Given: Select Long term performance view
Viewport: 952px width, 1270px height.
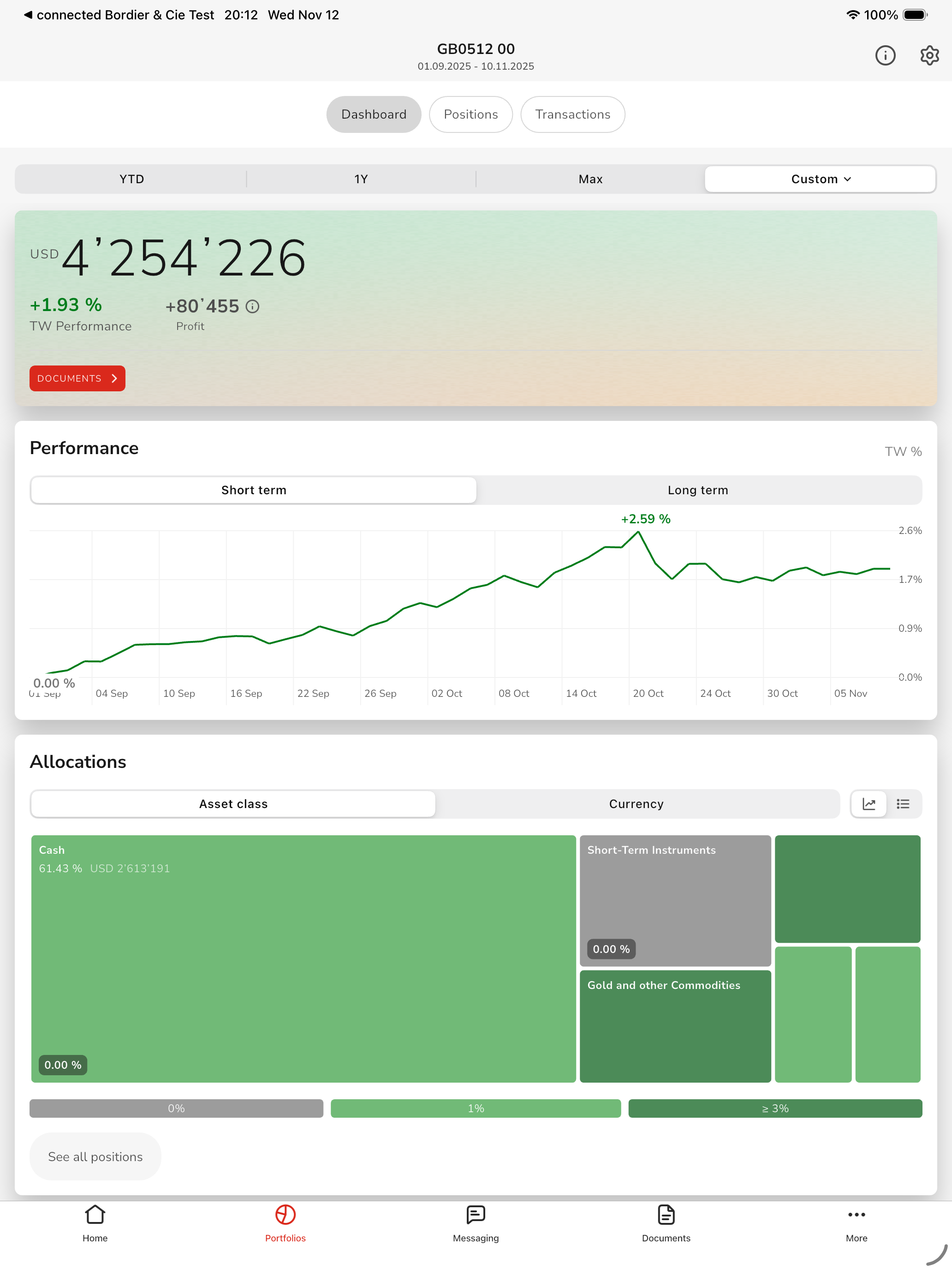Looking at the screenshot, I should click(x=698, y=490).
